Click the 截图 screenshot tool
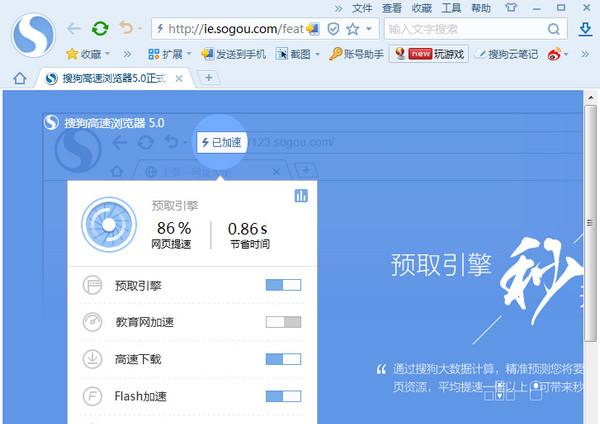600x424 pixels. 293,54
